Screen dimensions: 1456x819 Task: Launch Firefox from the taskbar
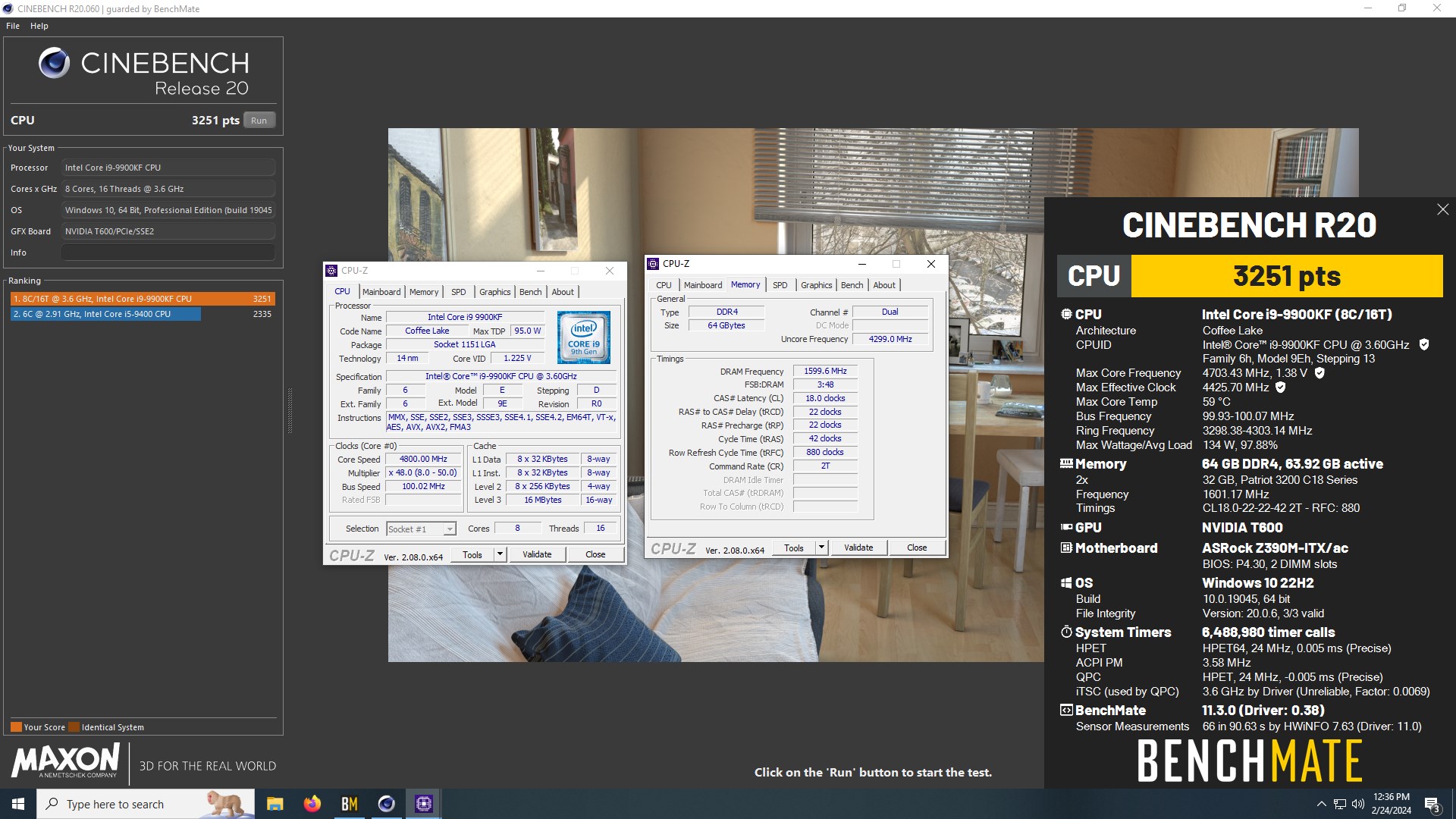coord(312,804)
